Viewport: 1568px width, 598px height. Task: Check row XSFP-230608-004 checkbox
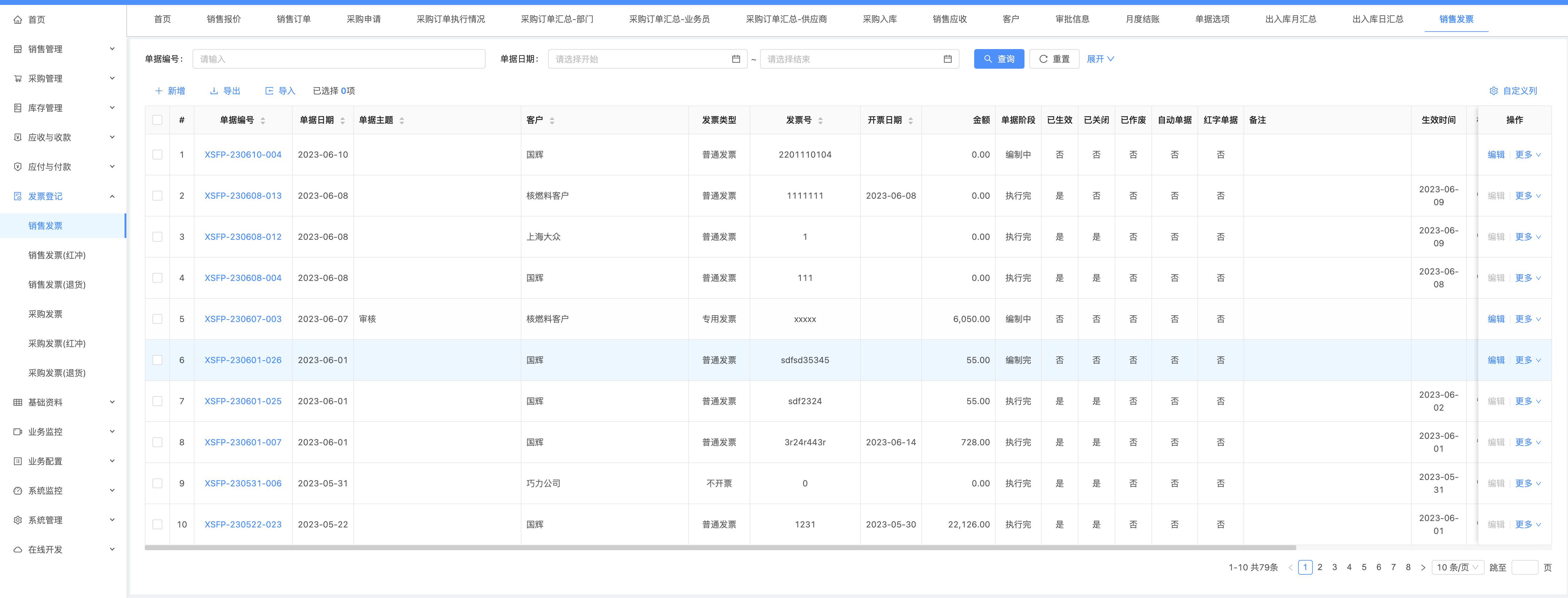(x=158, y=278)
